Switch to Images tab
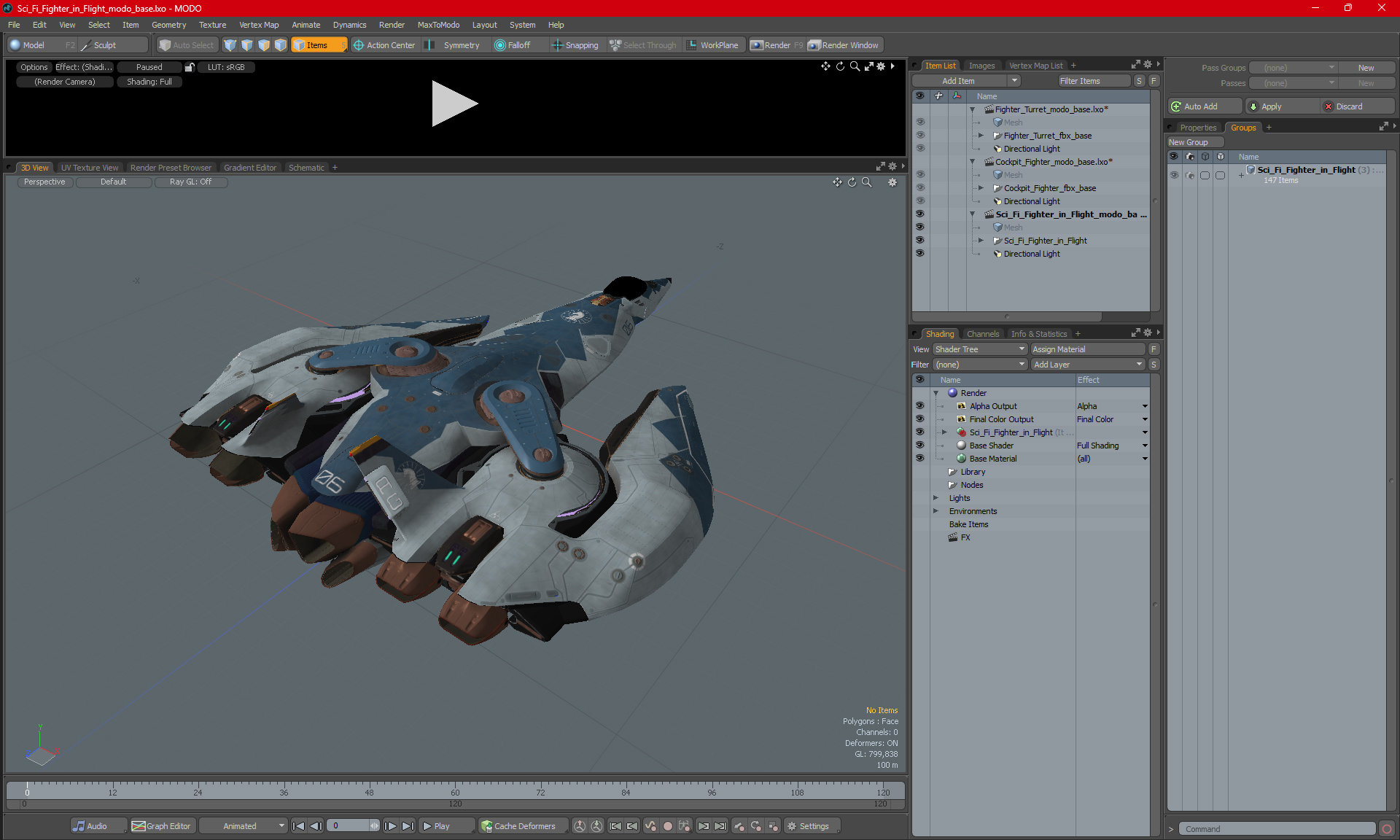The image size is (1400, 840). pos(981,66)
